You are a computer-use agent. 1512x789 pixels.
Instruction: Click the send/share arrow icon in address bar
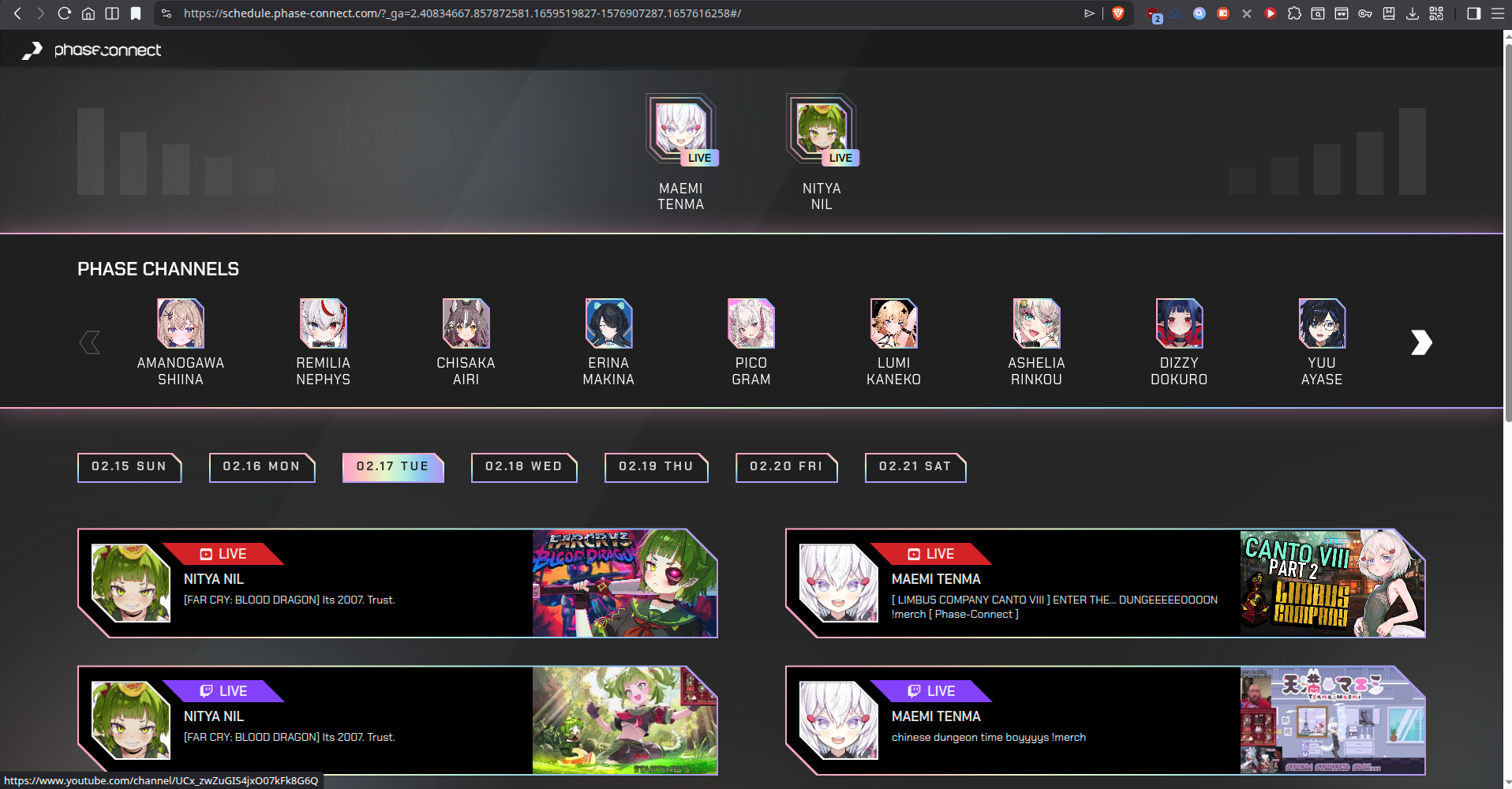point(1090,13)
